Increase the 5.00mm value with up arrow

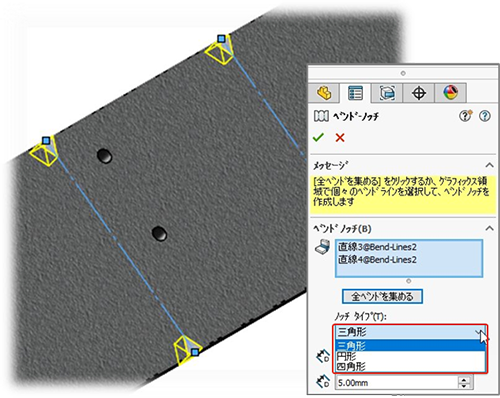464,379
